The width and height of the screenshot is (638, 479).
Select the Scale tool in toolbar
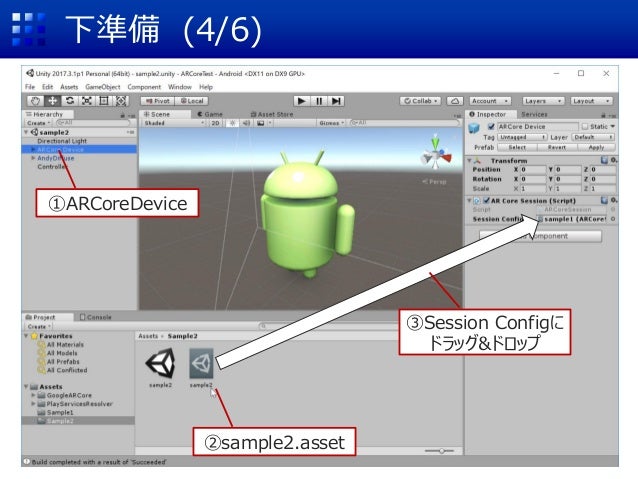point(87,101)
